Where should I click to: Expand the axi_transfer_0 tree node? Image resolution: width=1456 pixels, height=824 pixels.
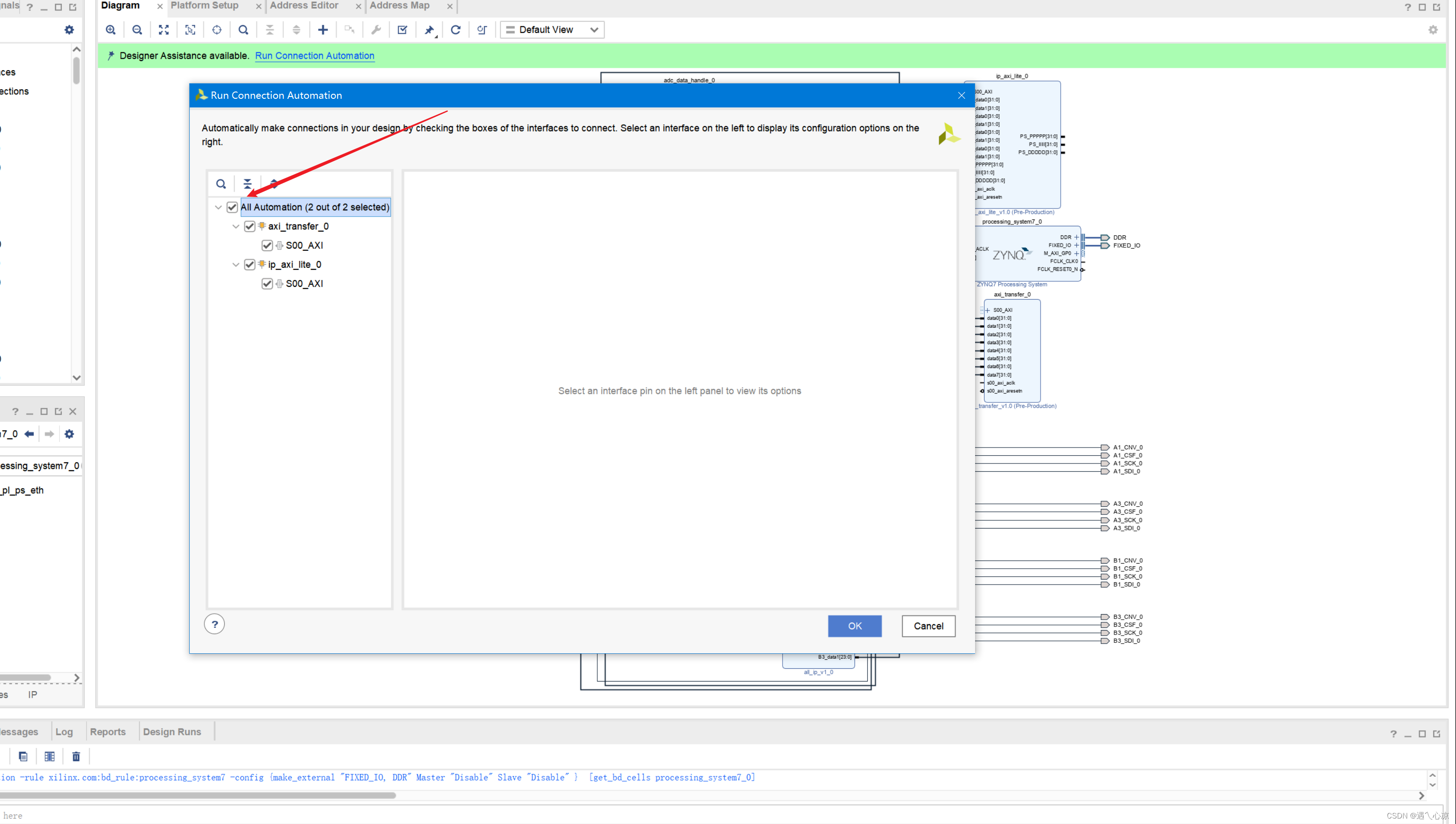234,226
